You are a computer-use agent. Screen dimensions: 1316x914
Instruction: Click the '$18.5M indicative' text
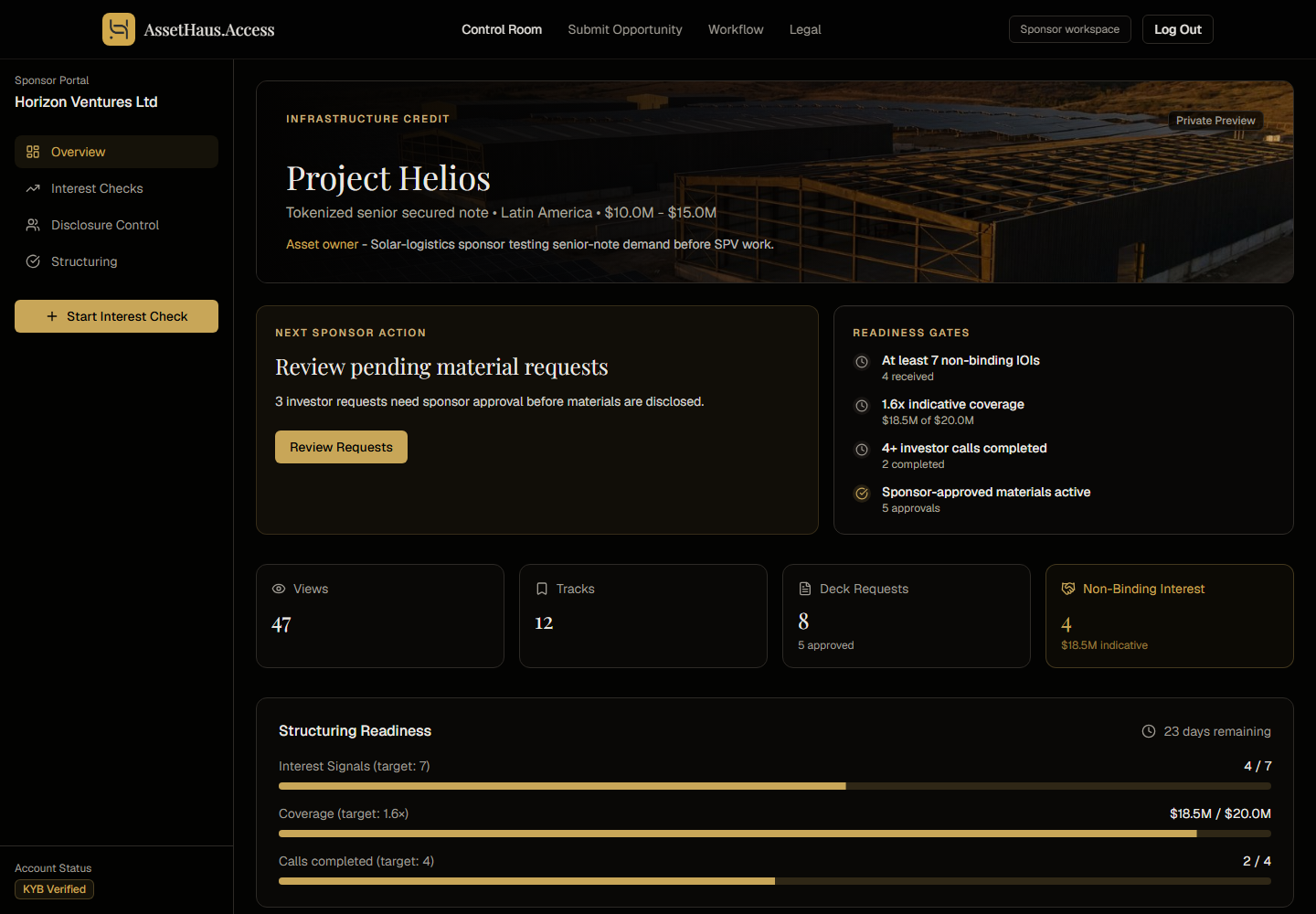[x=1104, y=645]
